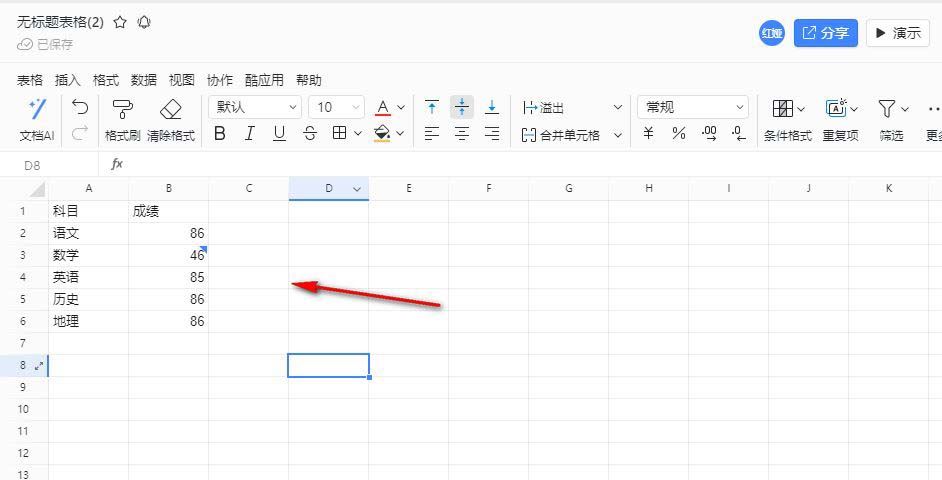Click the notification bell icon
The height and width of the screenshot is (480, 942).
pos(144,22)
